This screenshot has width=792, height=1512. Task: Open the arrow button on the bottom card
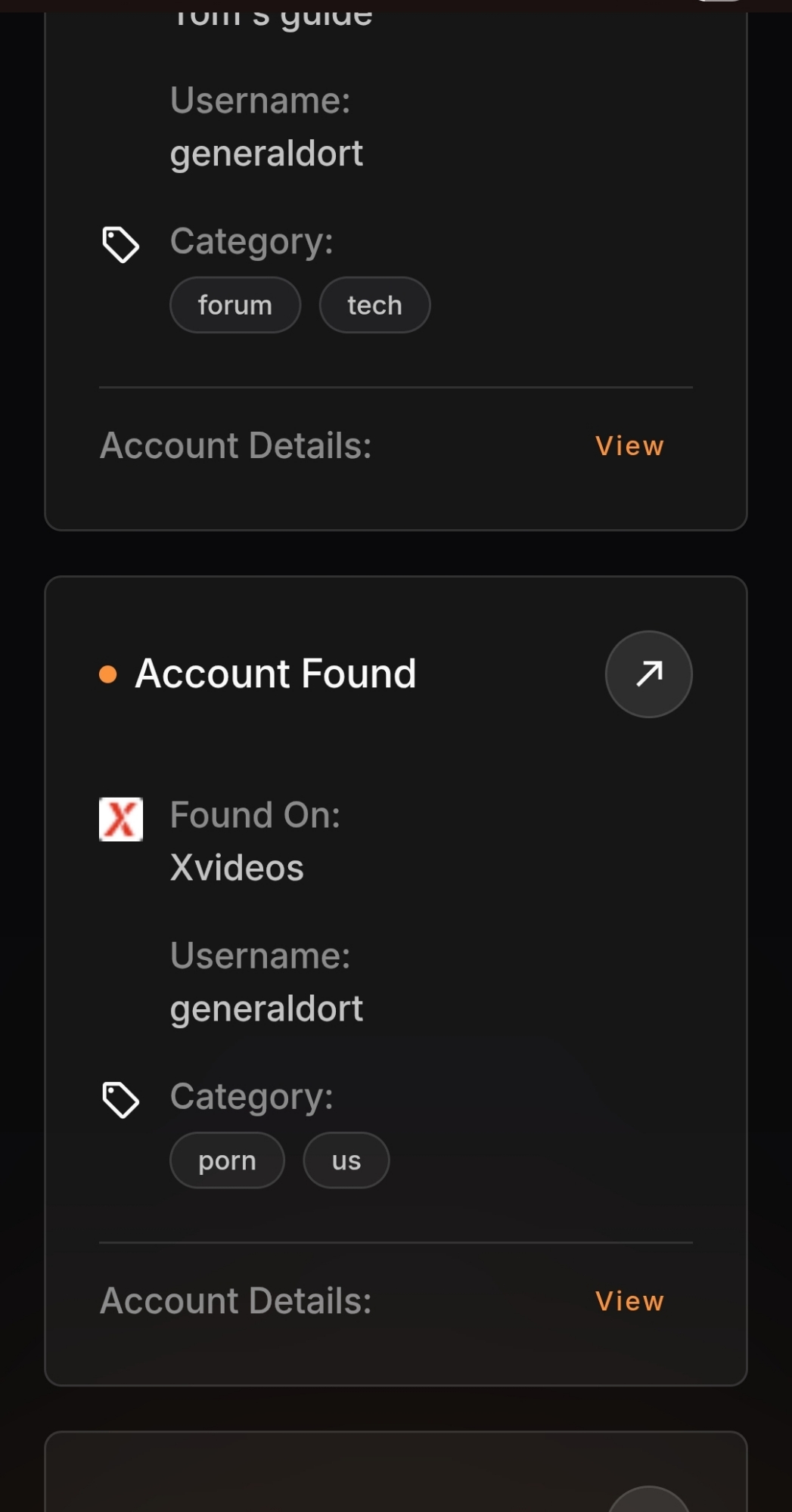648,1501
